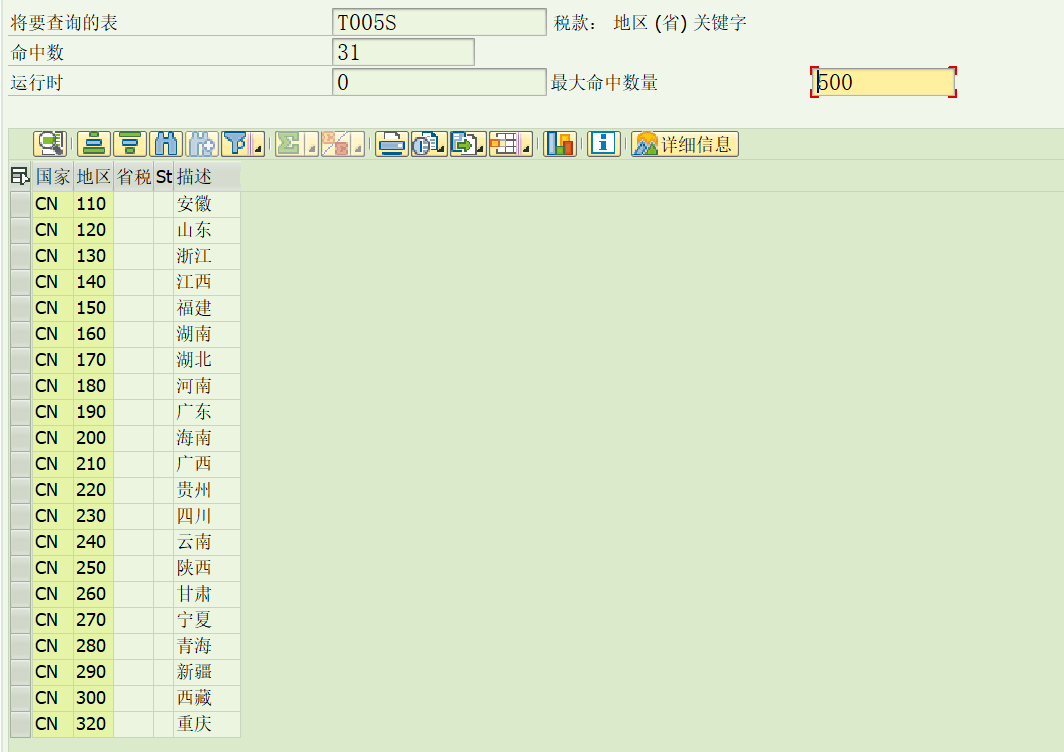Viewport: 1064px width, 752px height.
Task: Click the 描述 column header
Action: tap(194, 177)
